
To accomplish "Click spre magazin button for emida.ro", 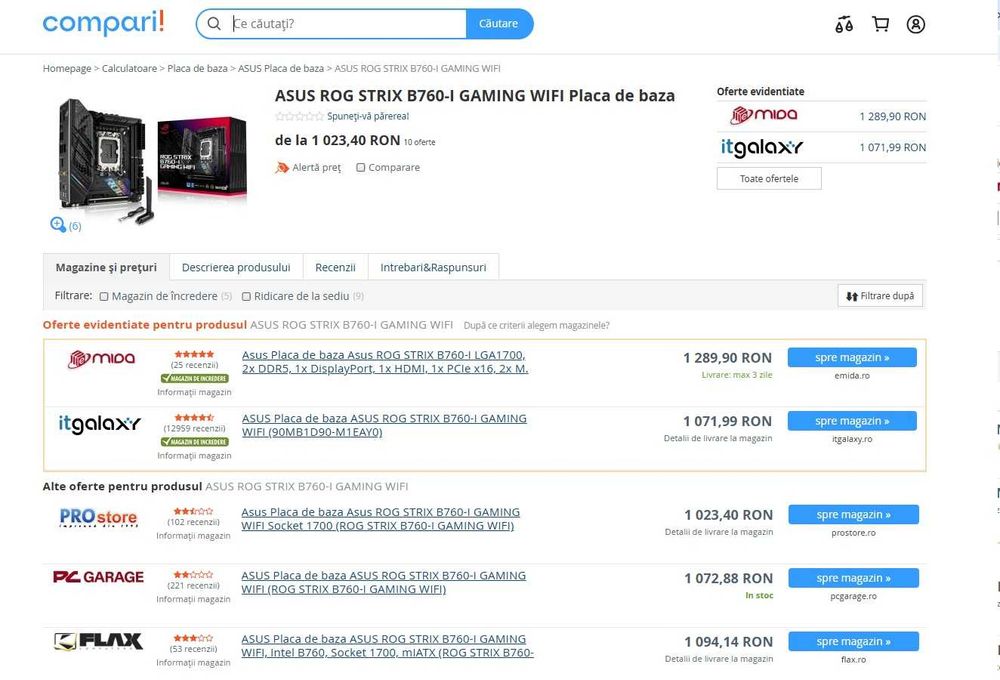I will pos(852,357).
